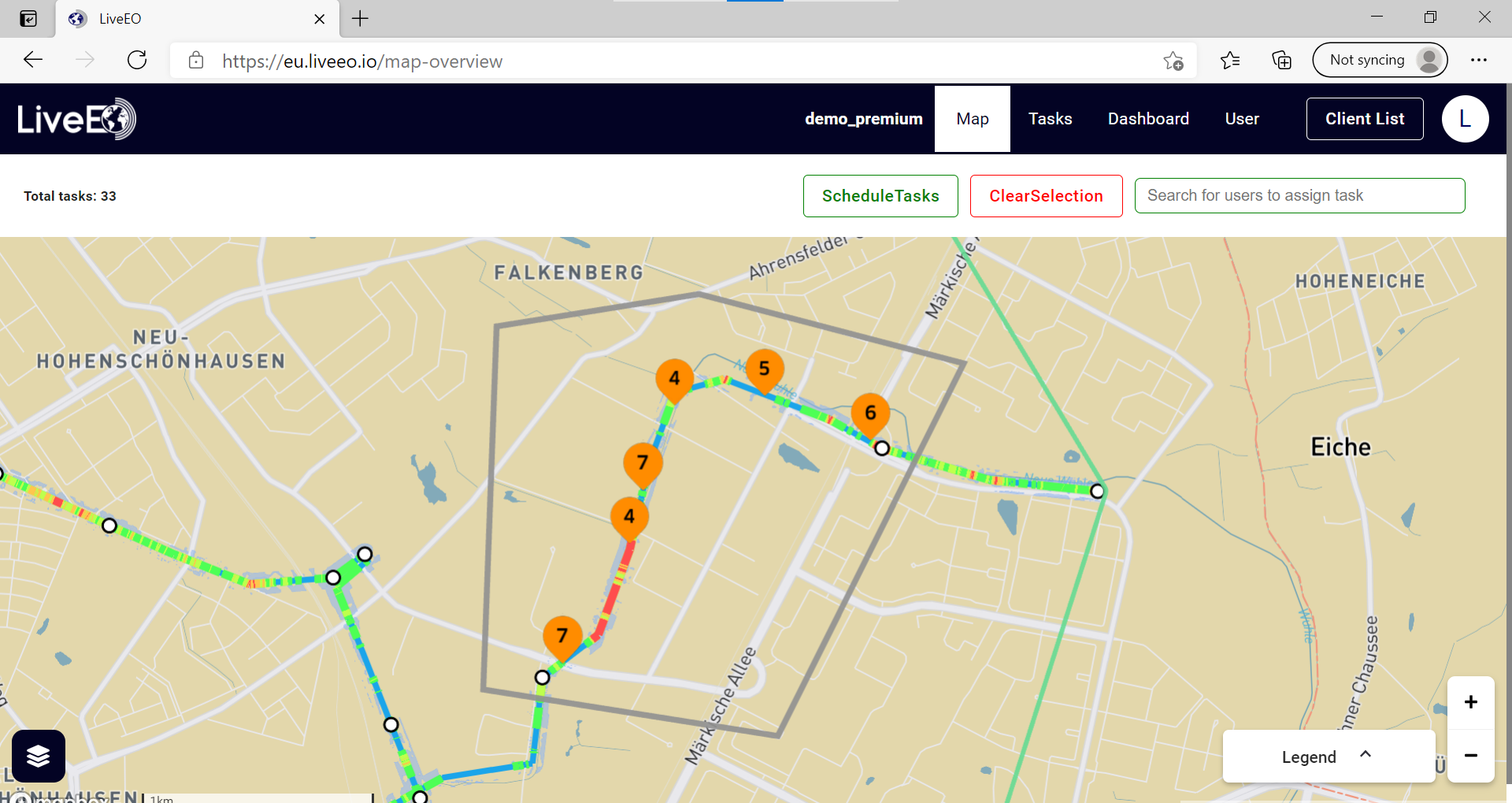Toggle the favorites star in address bar
The image size is (1512, 803).
click(x=1174, y=60)
